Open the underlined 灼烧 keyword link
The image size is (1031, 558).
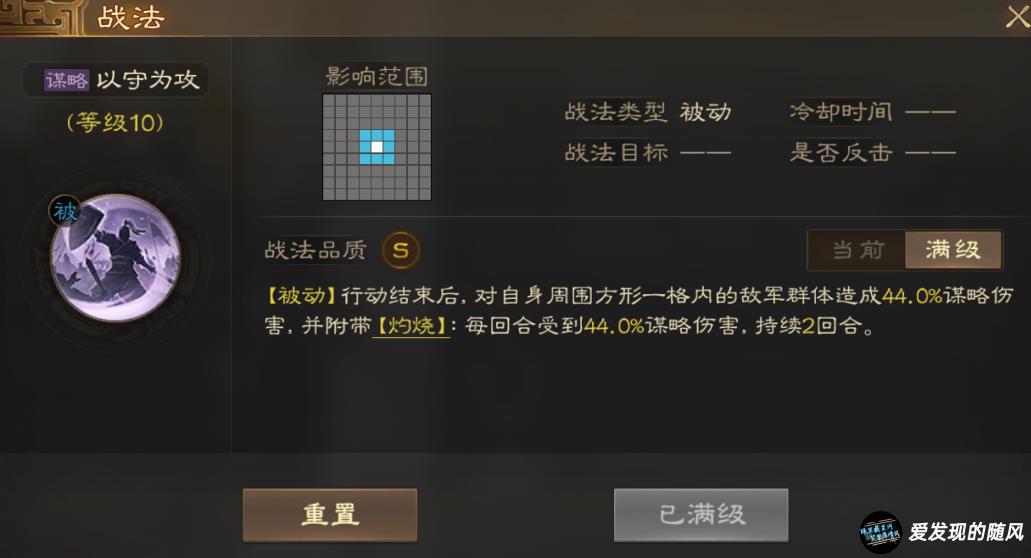pyautogui.click(x=411, y=325)
